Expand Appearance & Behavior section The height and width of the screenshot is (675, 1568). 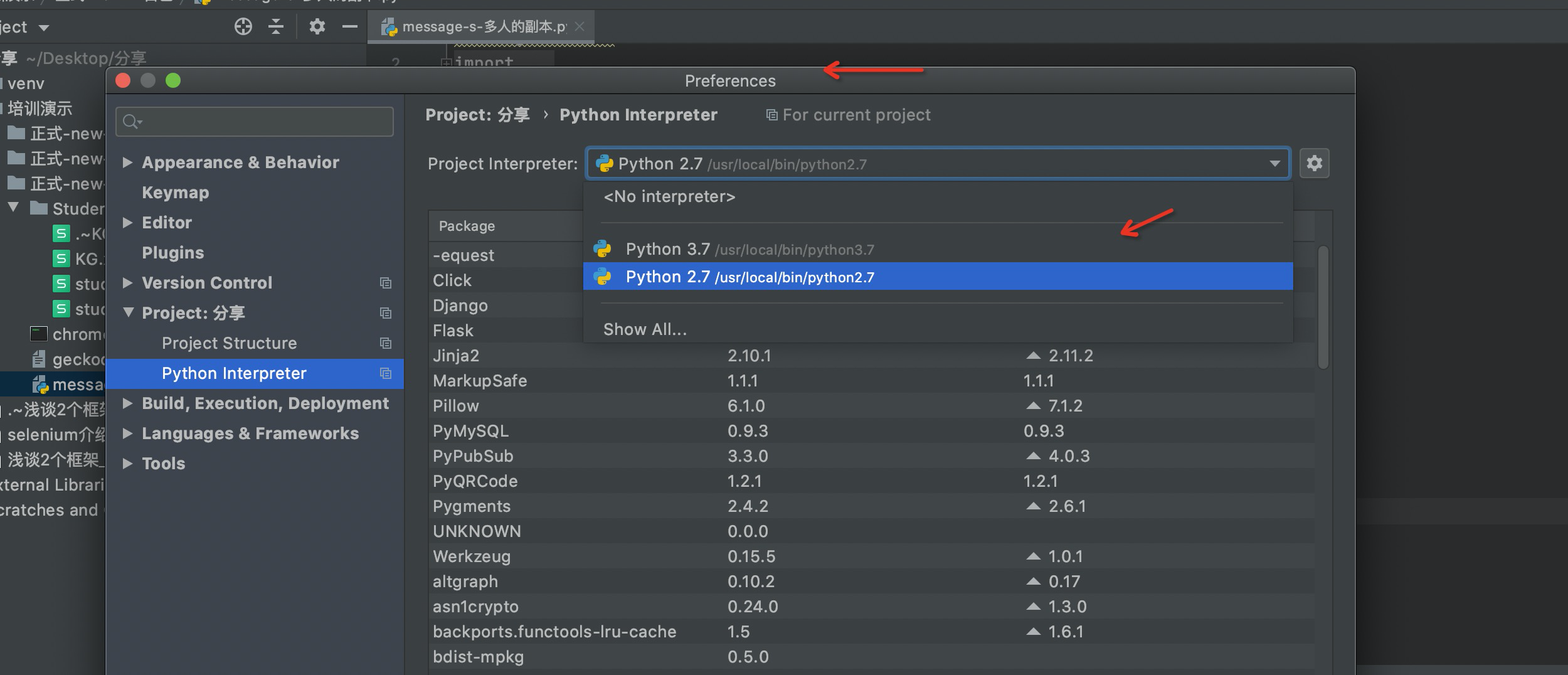(128, 162)
